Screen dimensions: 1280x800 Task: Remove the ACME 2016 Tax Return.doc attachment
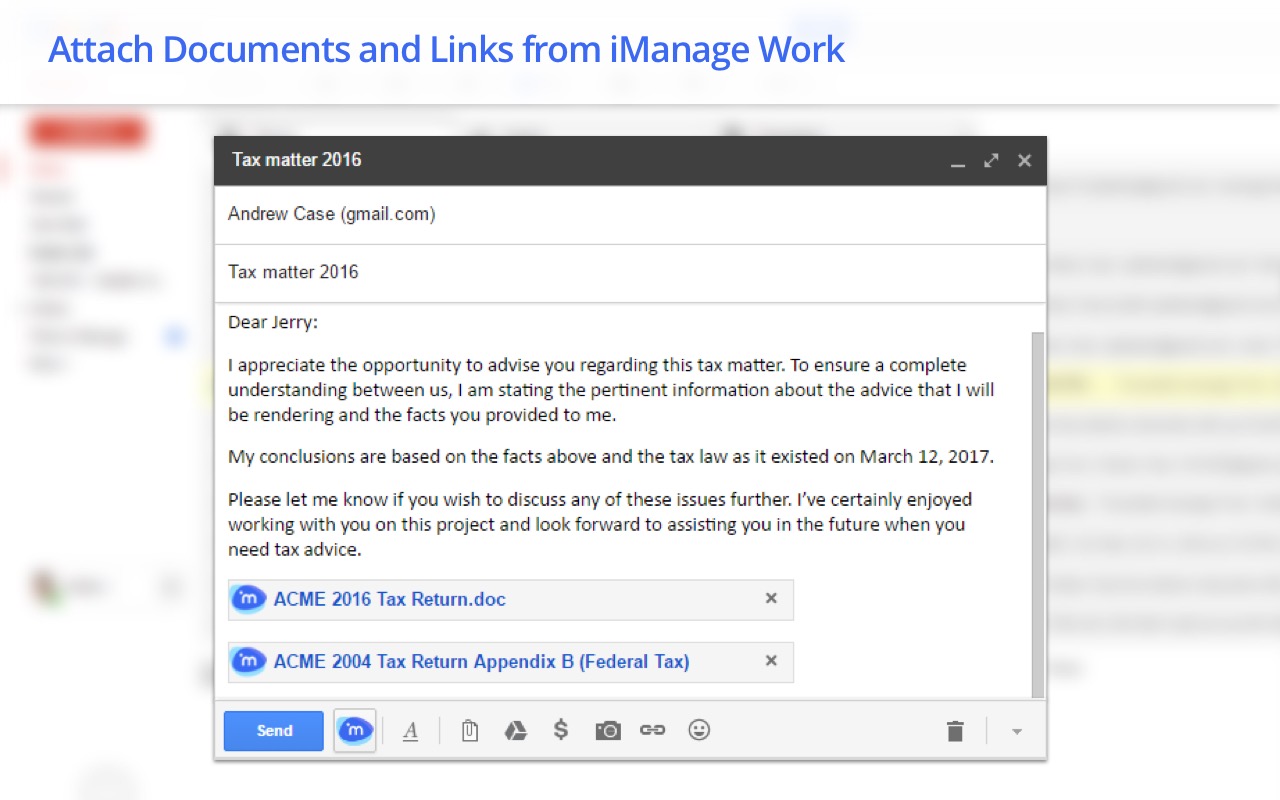[771, 598]
